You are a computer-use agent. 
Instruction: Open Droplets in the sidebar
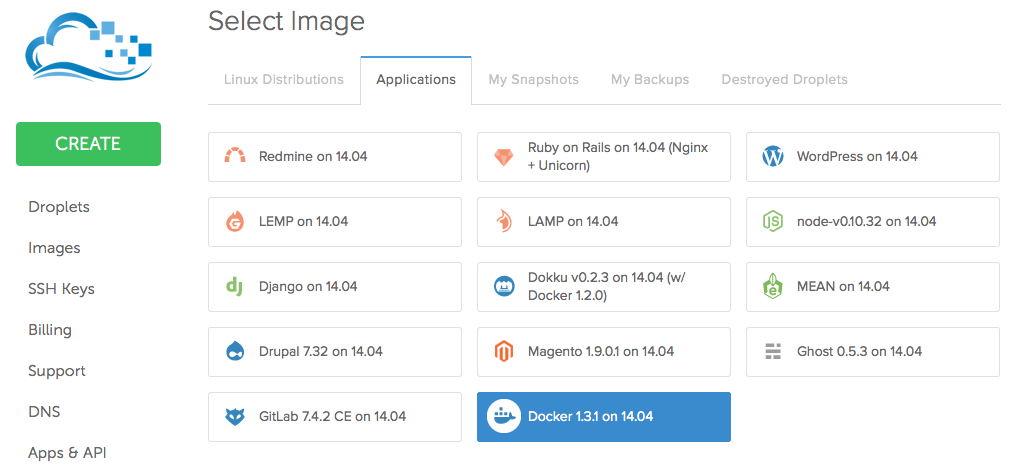[x=59, y=207]
